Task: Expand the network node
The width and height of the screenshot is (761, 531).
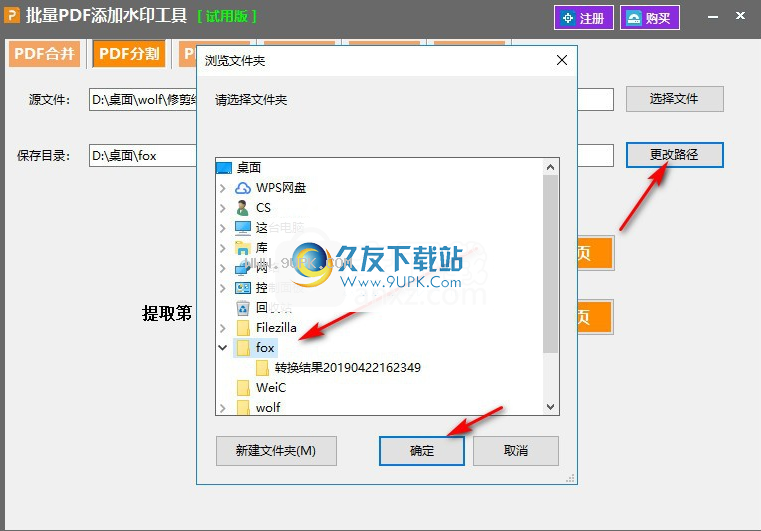Action: (x=222, y=268)
